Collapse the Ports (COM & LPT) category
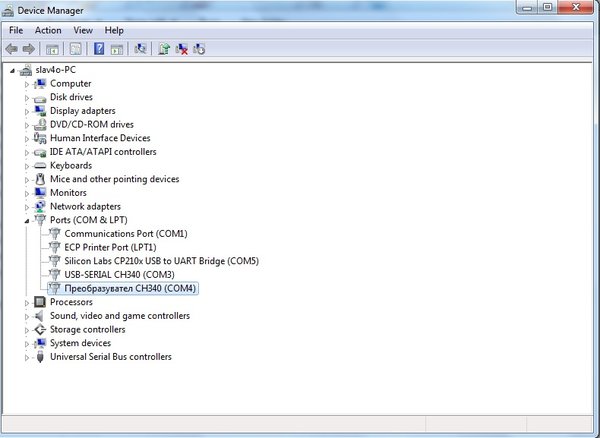 [26, 221]
